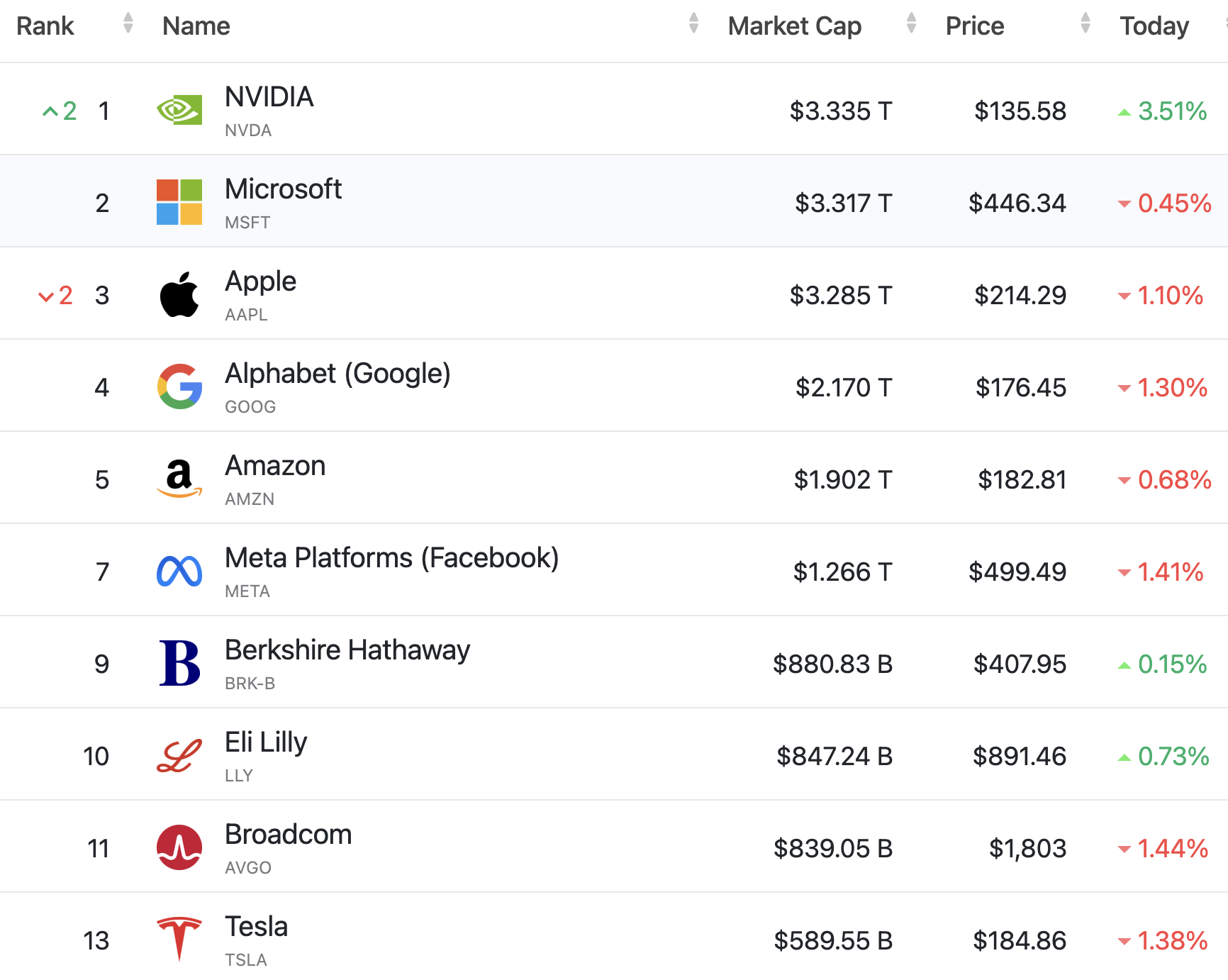Click the Broadcom red circle logo
Viewport: 1228px width, 980px height.
[179, 847]
